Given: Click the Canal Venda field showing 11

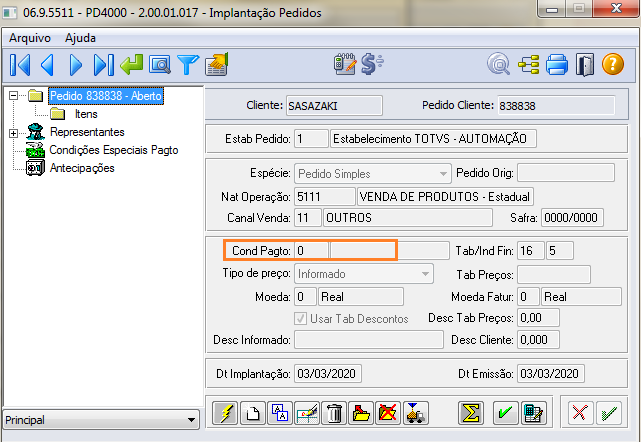Looking at the screenshot, I should pyautogui.click(x=307, y=218).
